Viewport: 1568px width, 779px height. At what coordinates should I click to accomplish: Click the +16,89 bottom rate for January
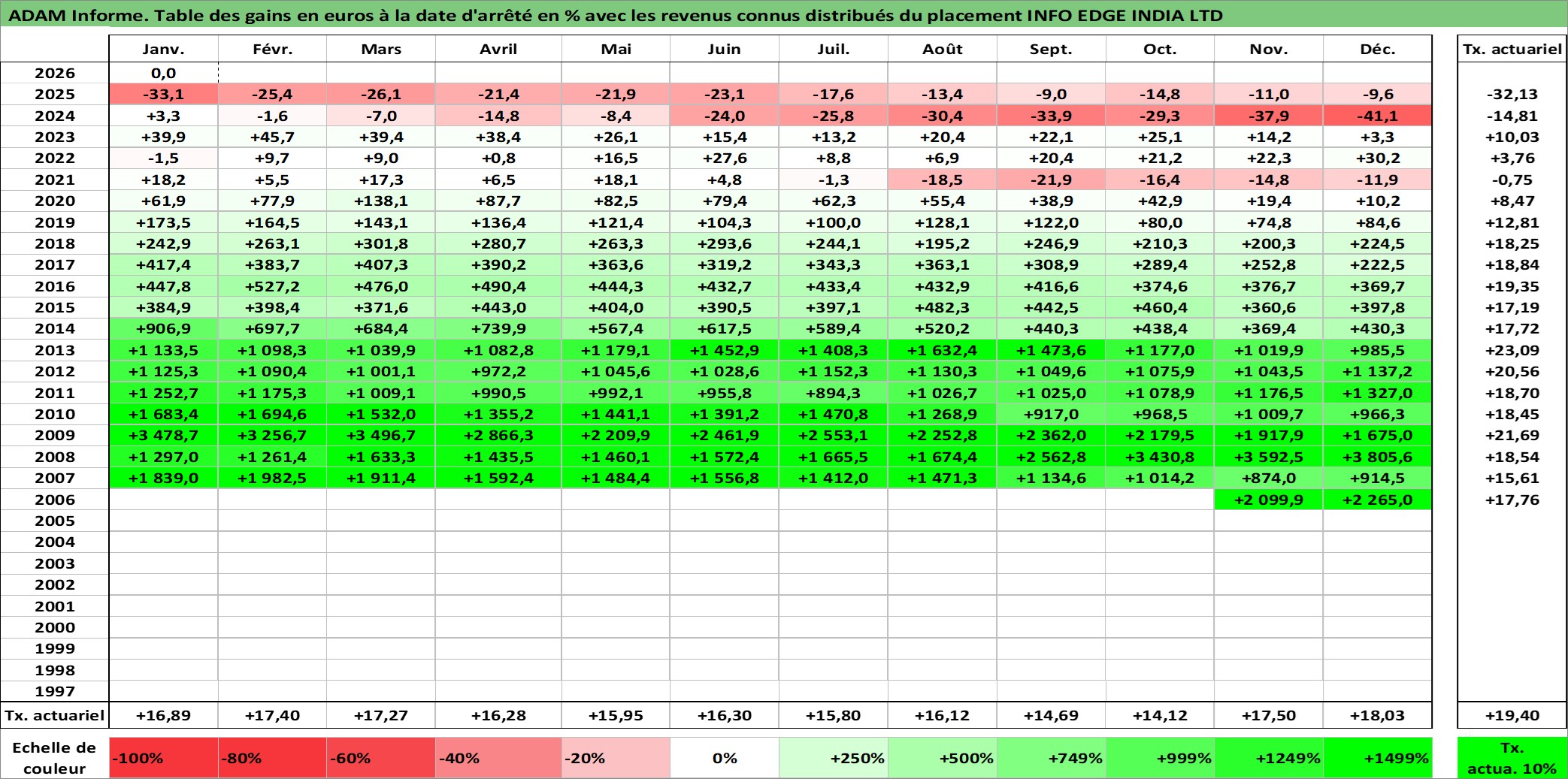[x=164, y=715]
